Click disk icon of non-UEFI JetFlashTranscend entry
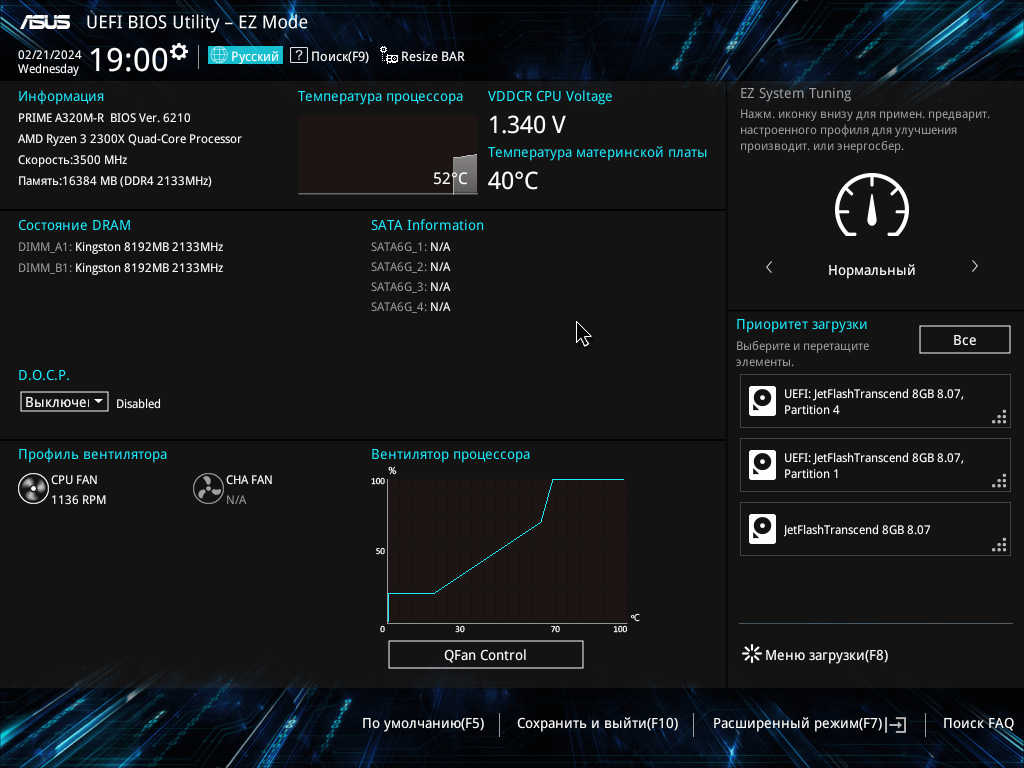This screenshot has width=1024, height=768. pyautogui.click(x=762, y=529)
